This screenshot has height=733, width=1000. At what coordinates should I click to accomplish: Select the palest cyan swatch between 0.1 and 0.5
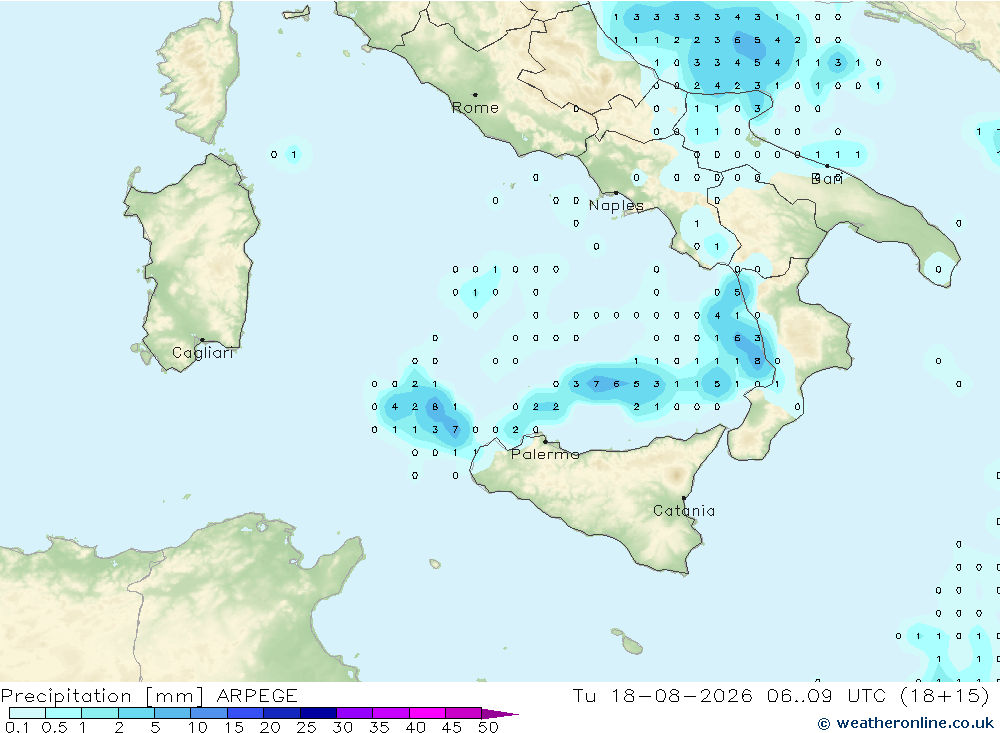click(x=27, y=713)
